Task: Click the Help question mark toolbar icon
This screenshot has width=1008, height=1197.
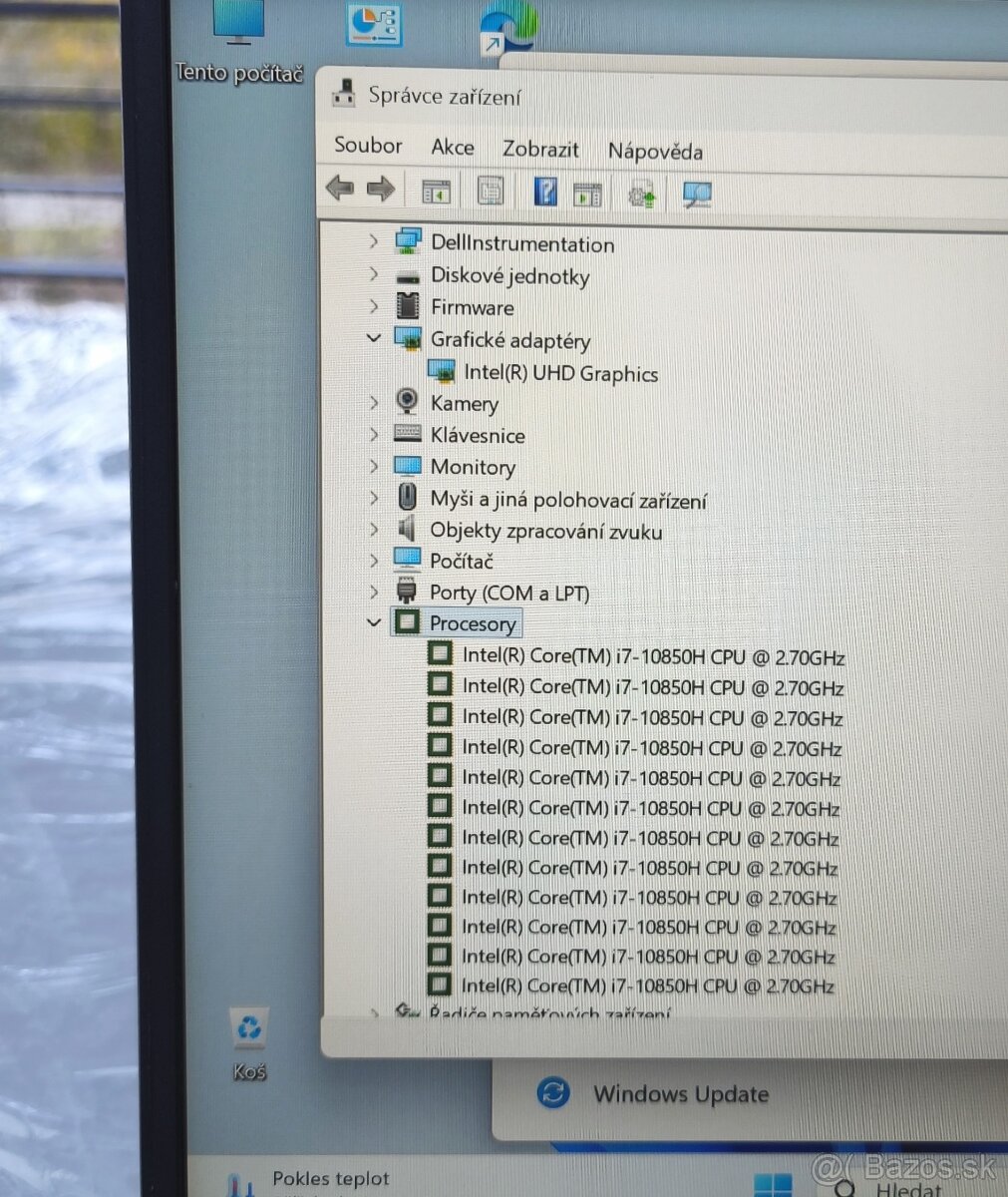Action: pyautogui.click(x=544, y=192)
